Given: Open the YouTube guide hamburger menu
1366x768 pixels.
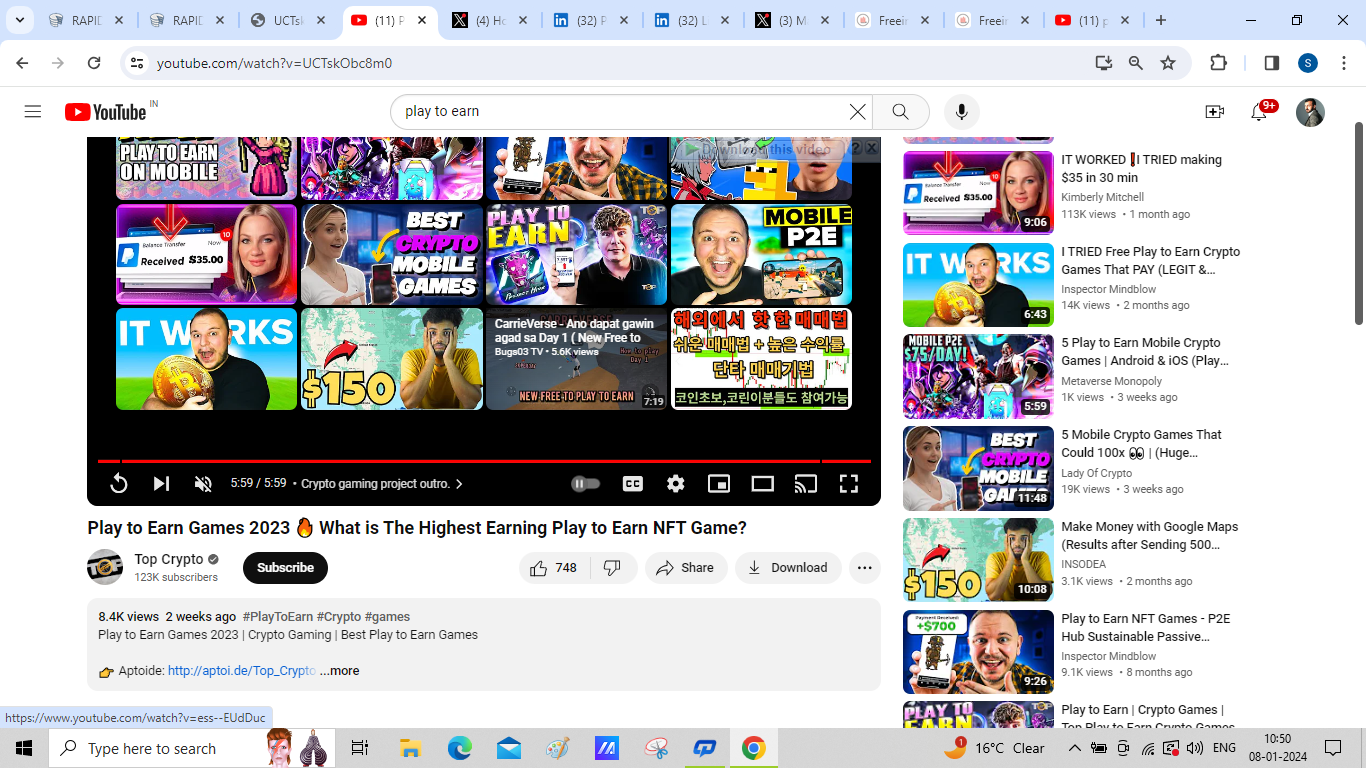Looking at the screenshot, I should (33, 111).
